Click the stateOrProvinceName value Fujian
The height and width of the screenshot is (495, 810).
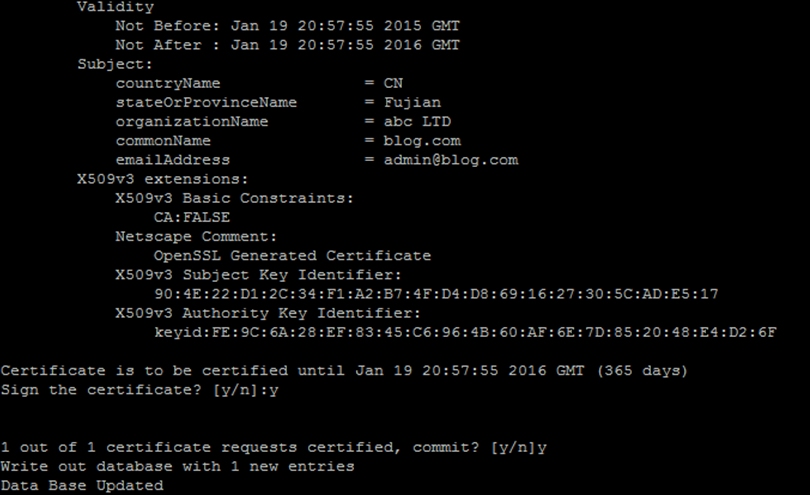click(x=412, y=102)
